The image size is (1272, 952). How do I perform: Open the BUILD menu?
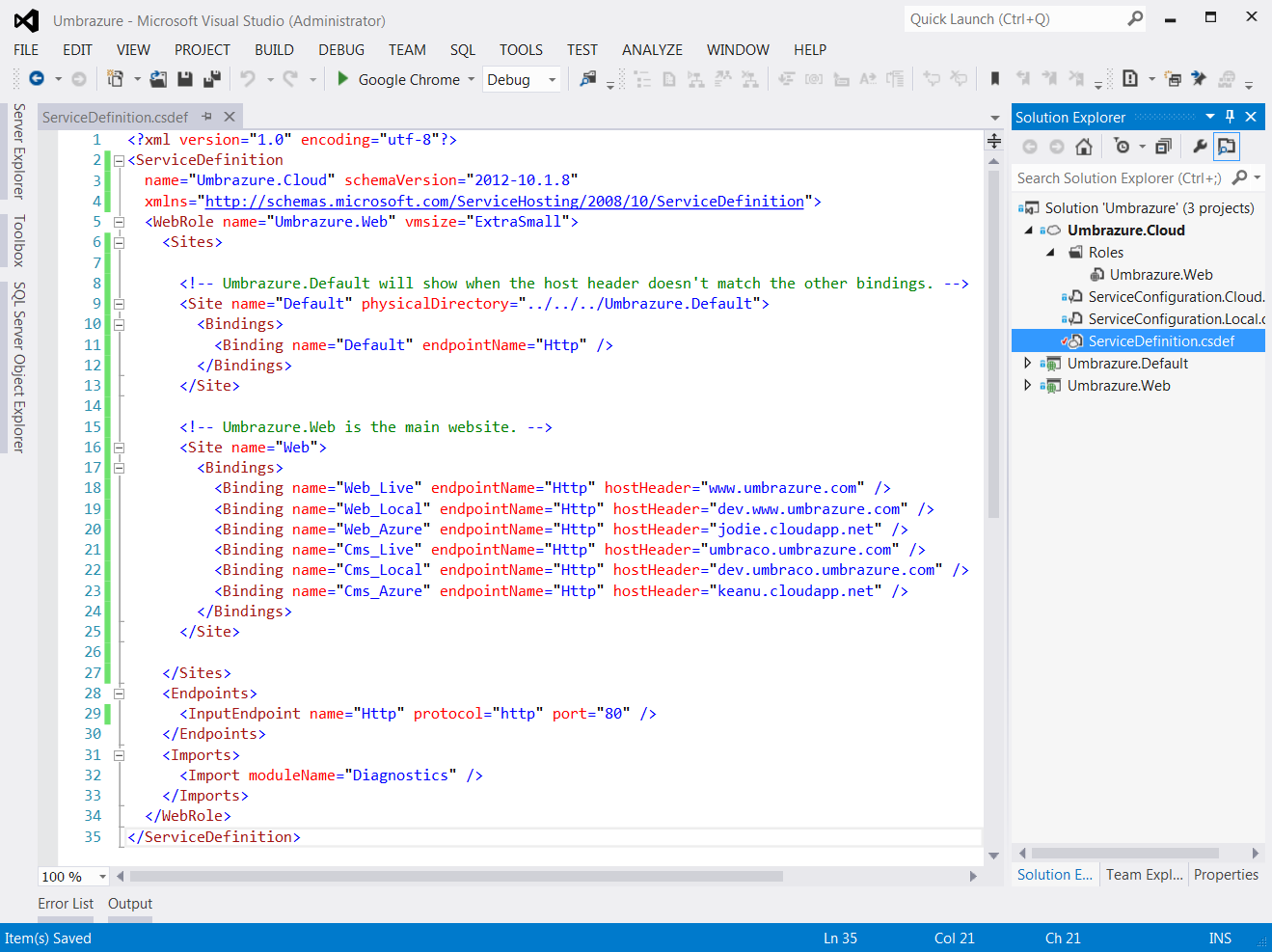[x=274, y=50]
